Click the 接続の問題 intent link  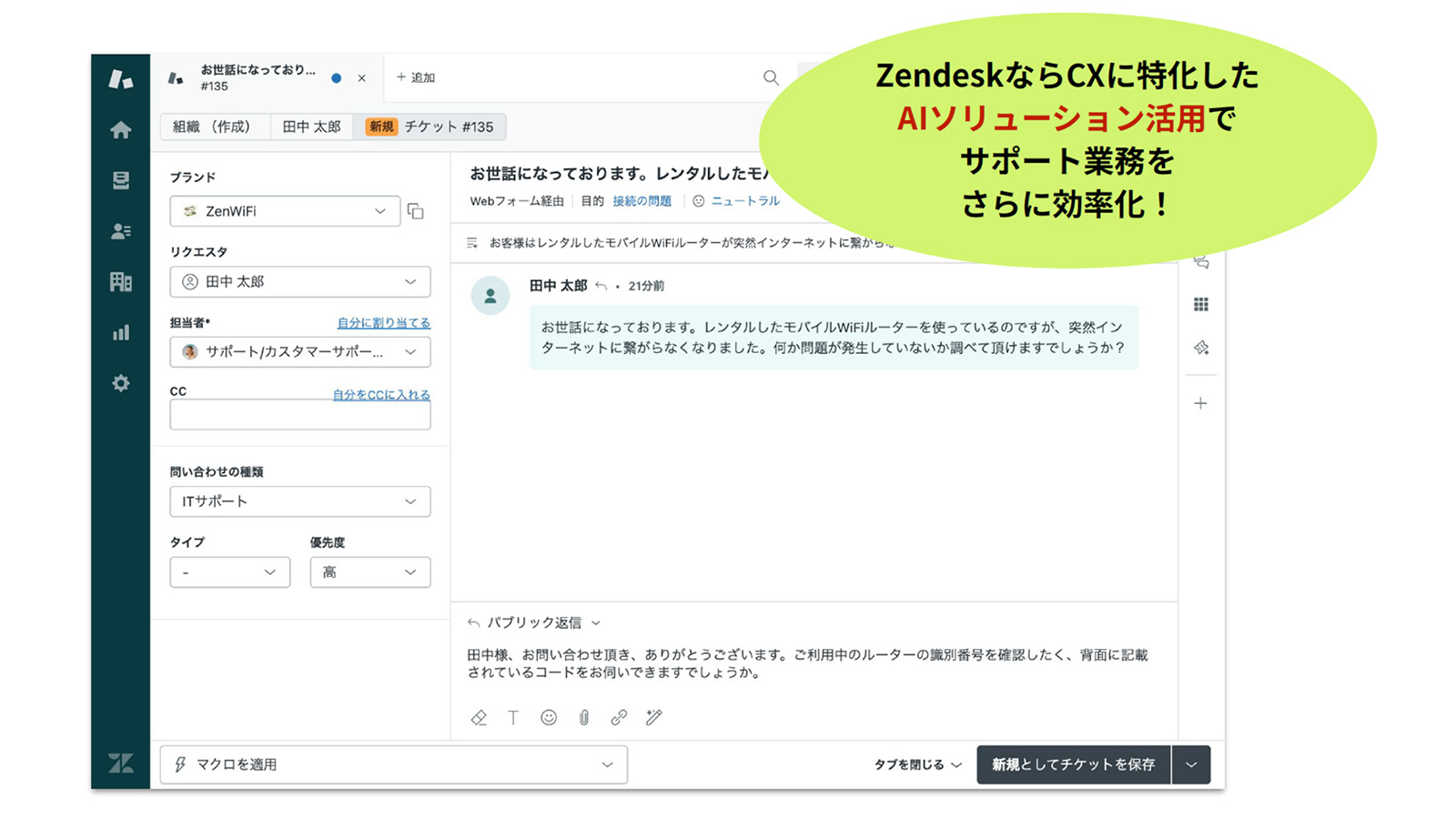point(642,201)
